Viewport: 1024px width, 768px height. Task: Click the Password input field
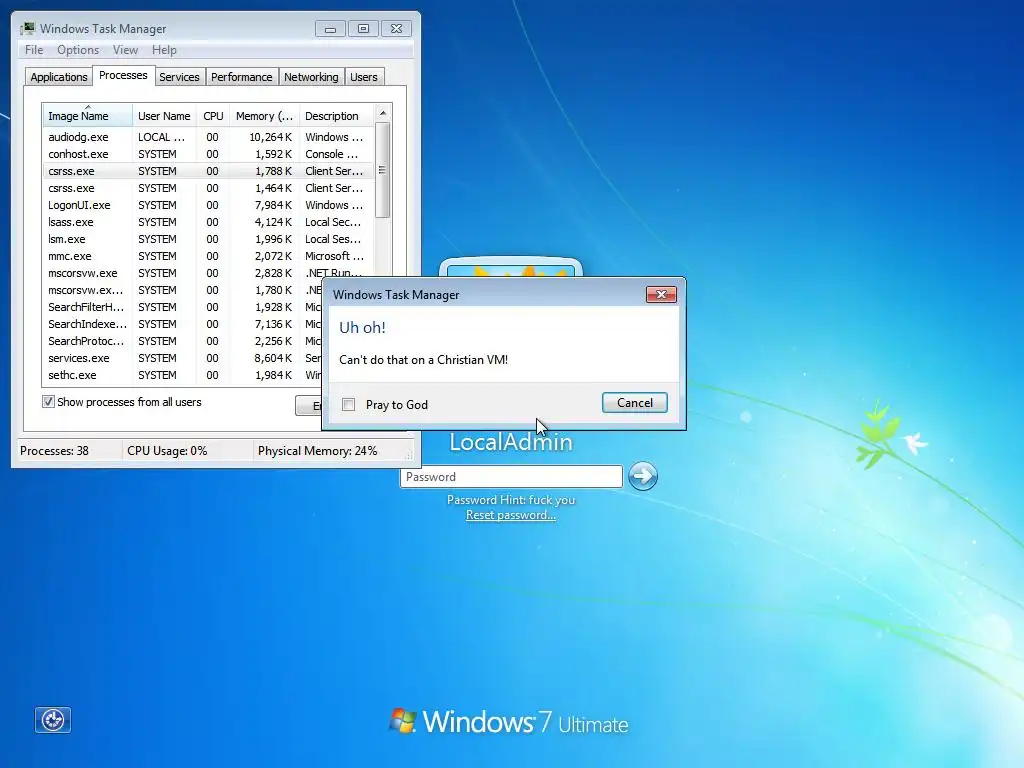click(x=511, y=477)
